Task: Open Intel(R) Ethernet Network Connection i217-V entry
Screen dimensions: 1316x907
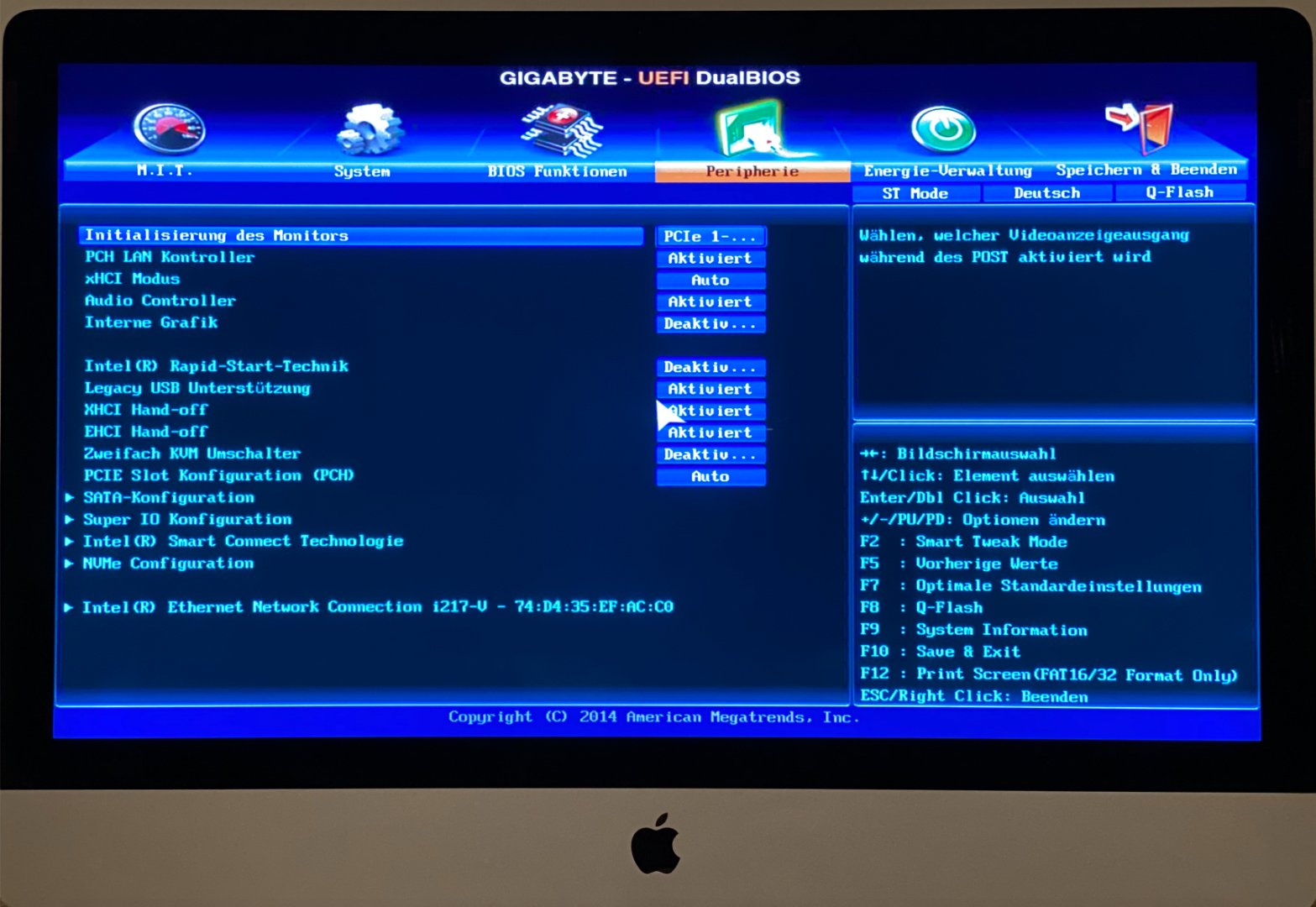Action: tap(378, 606)
